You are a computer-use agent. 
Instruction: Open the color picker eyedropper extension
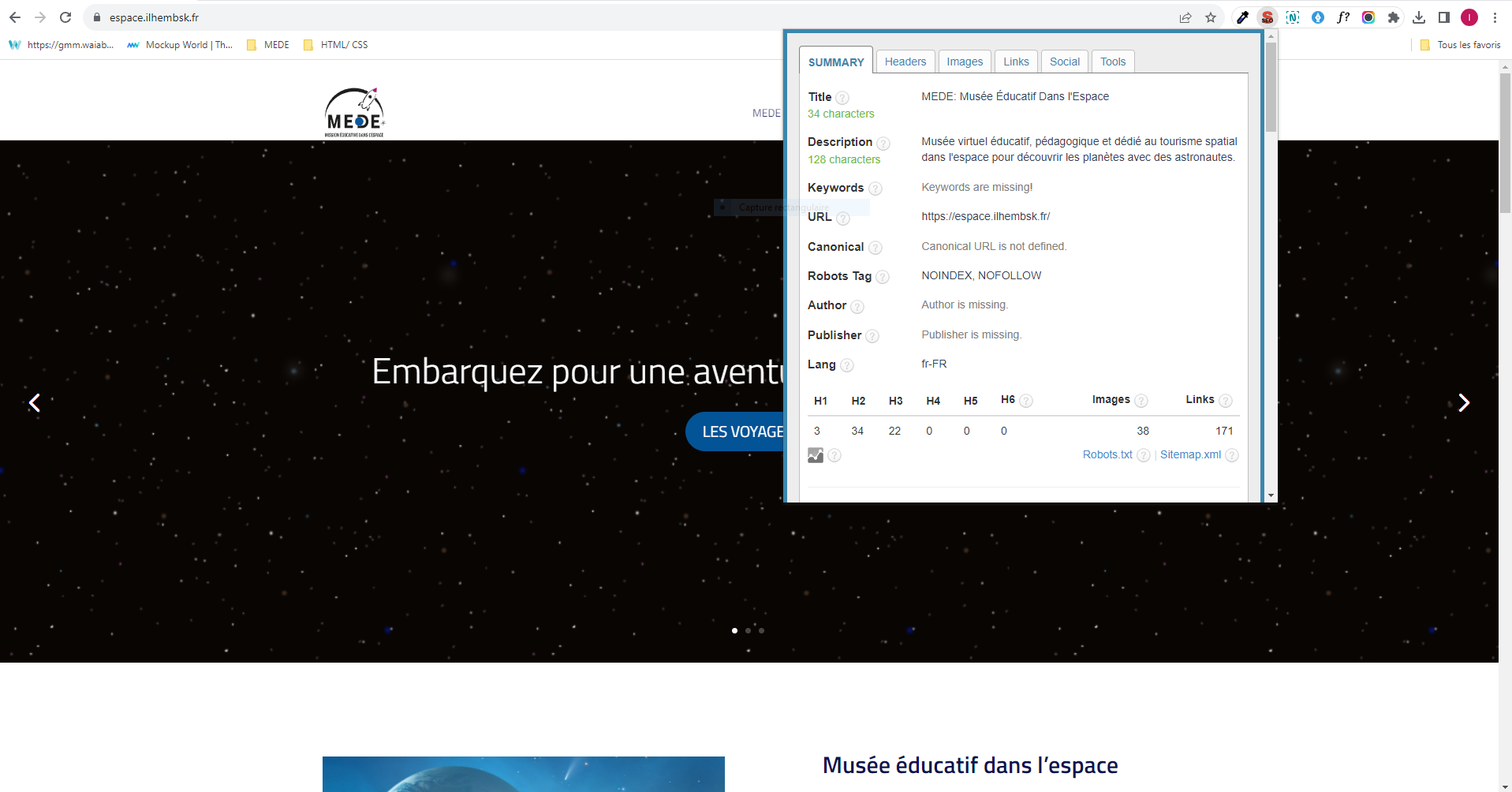1242,17
